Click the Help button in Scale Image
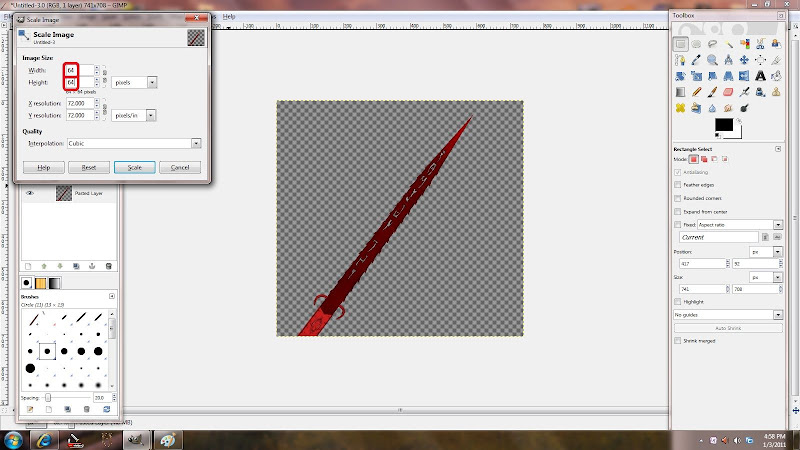The image size is (800, 450). pyautogui.click(x=44, y=167)
